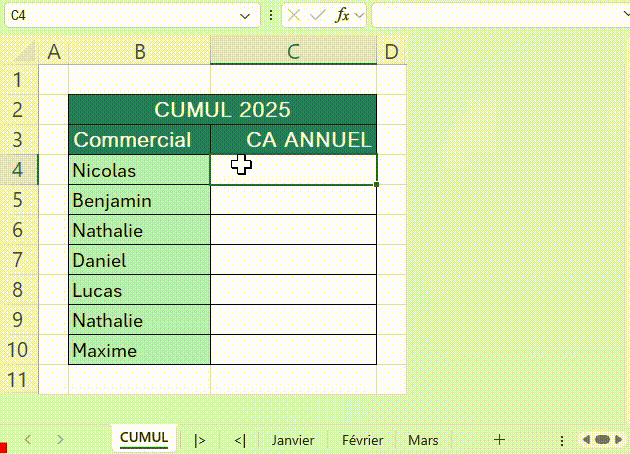
Task: Click horizontal scrollbar left arrow
Action: coord(587,440)
